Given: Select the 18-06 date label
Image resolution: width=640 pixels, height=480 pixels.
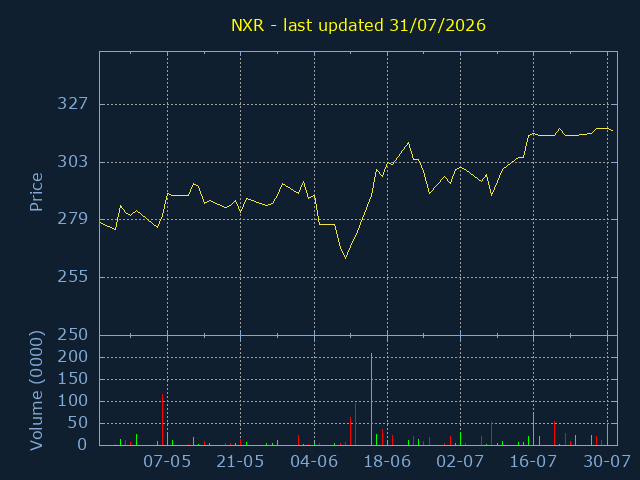Looking at the screenshot, I should click(x=387, y=462).
